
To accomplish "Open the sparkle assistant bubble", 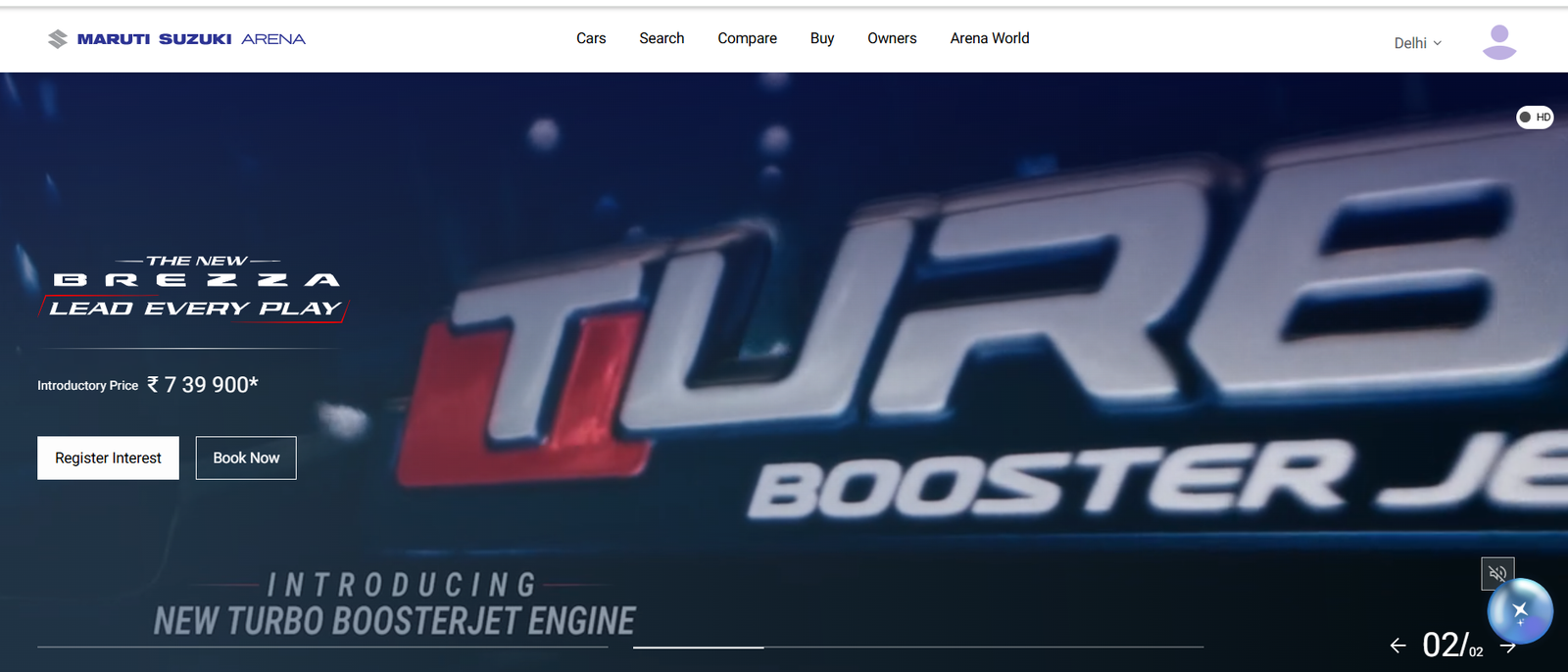I will coord(1520,611).
